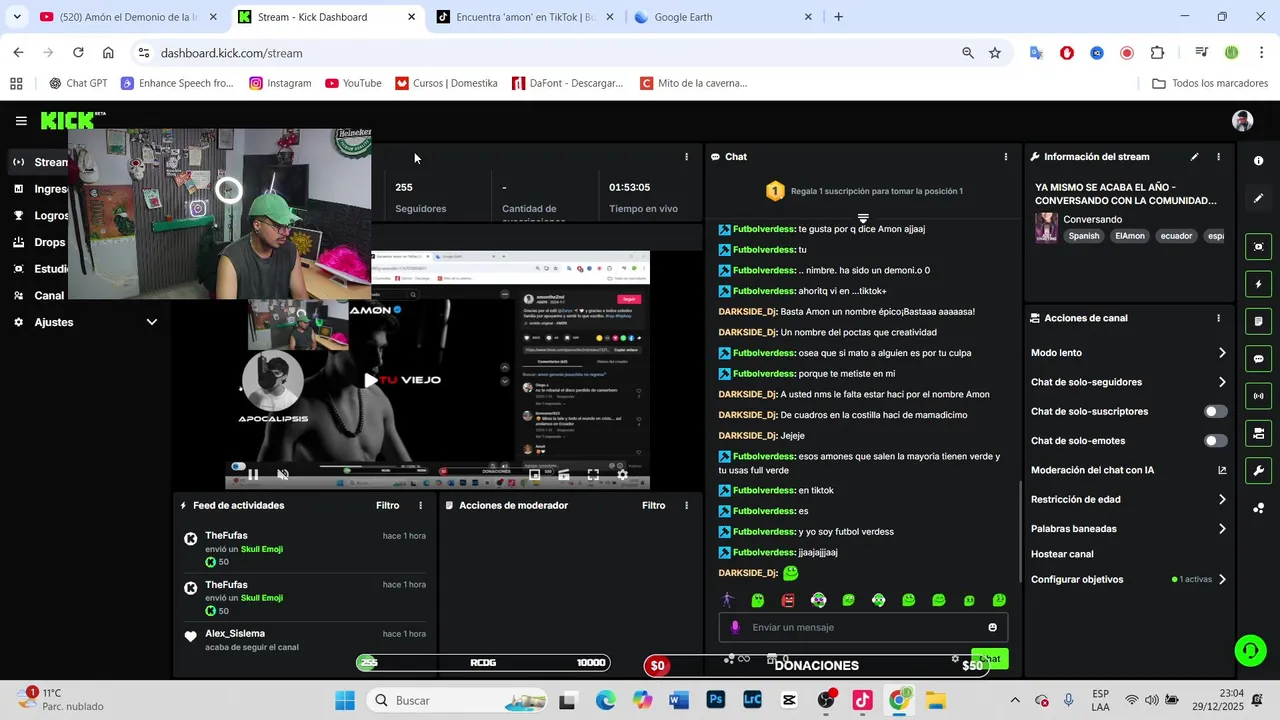
Task: Toggle the wrench stream info panel icon
Action: click(1259, 471)
